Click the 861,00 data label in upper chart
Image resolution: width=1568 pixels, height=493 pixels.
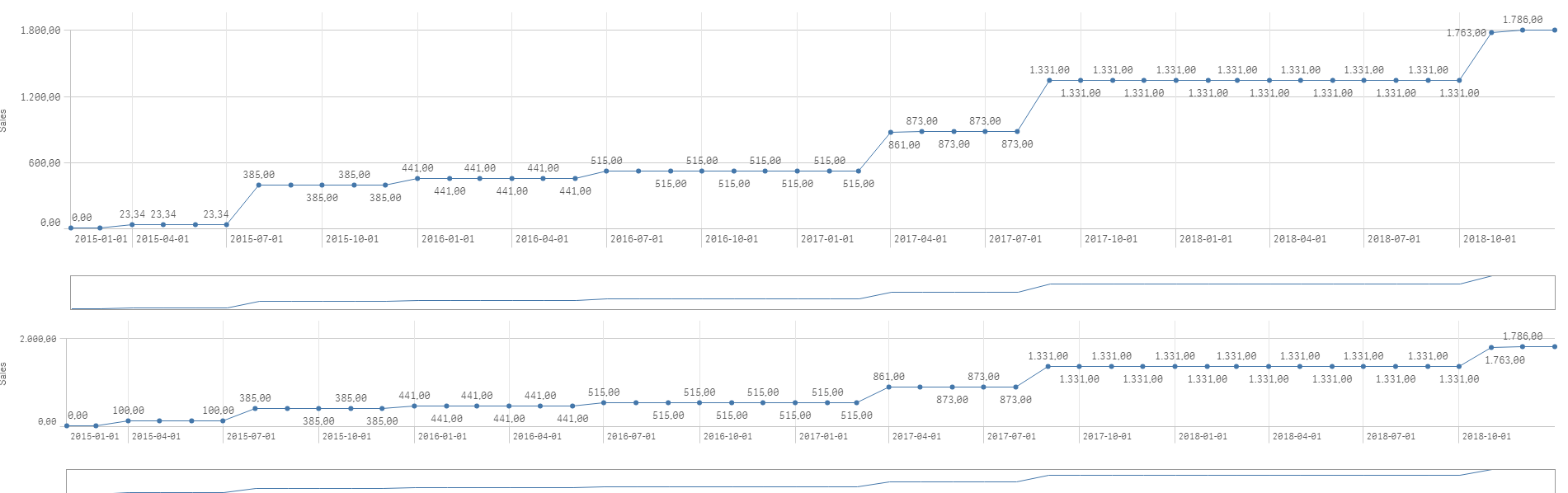click(904, 145)
